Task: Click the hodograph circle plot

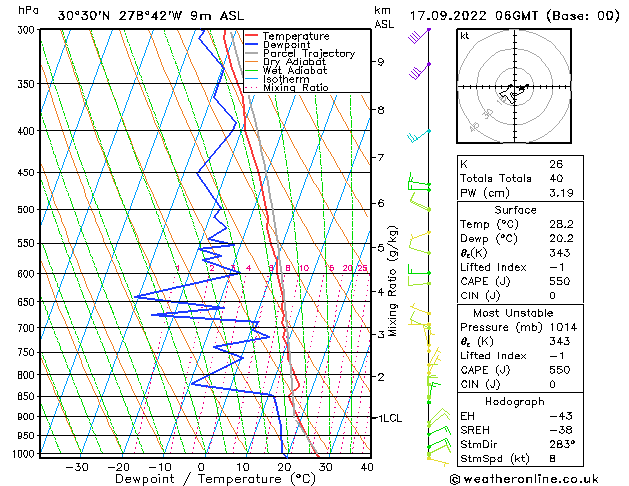Action: [514, 86]
